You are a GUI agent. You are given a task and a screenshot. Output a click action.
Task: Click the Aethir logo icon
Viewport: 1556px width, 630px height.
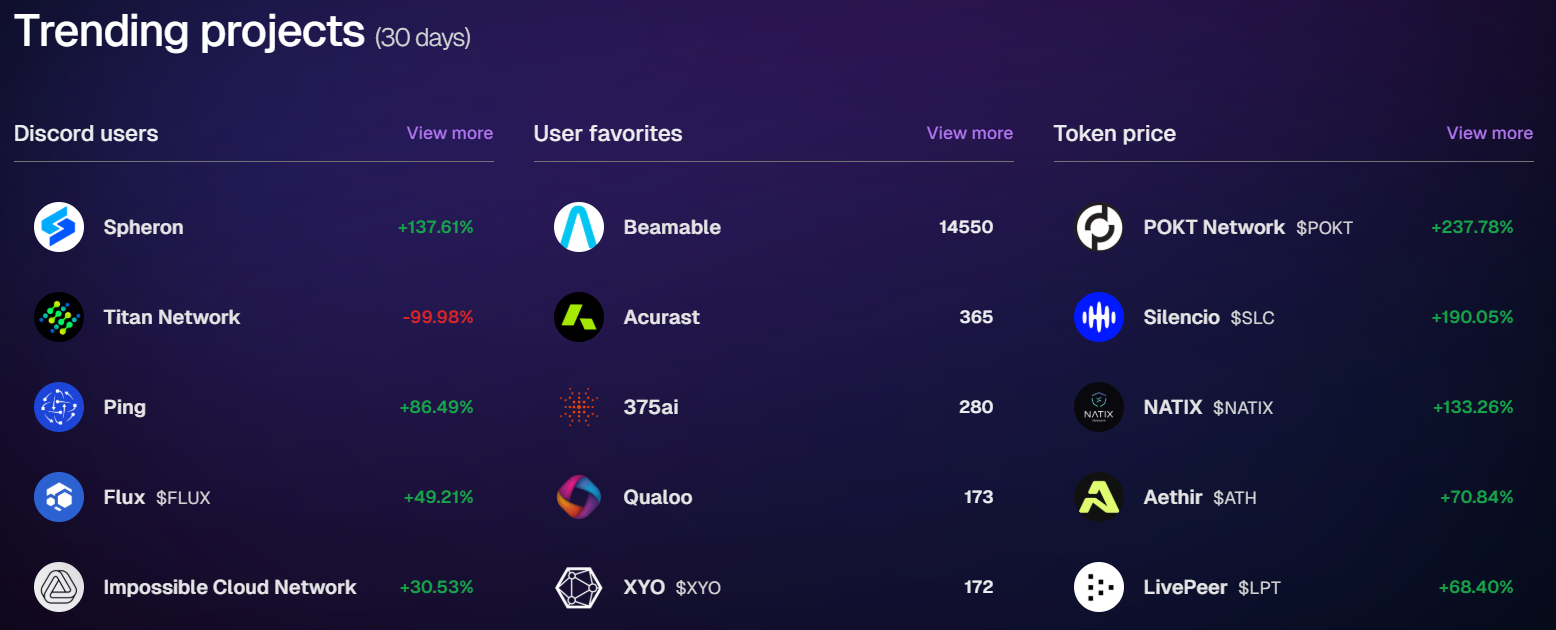[x=1099, y=497]
